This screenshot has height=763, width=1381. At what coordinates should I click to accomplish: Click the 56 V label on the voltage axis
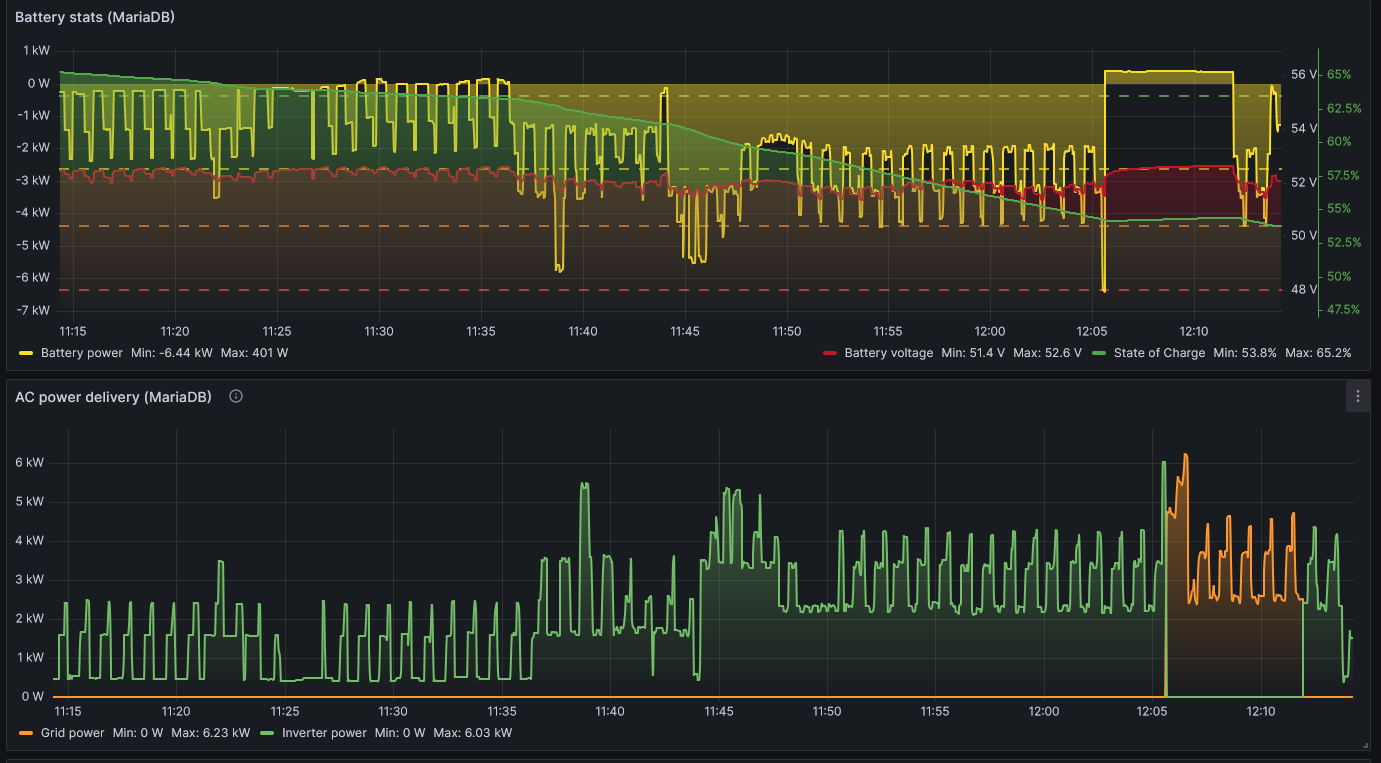(1304, 74)
